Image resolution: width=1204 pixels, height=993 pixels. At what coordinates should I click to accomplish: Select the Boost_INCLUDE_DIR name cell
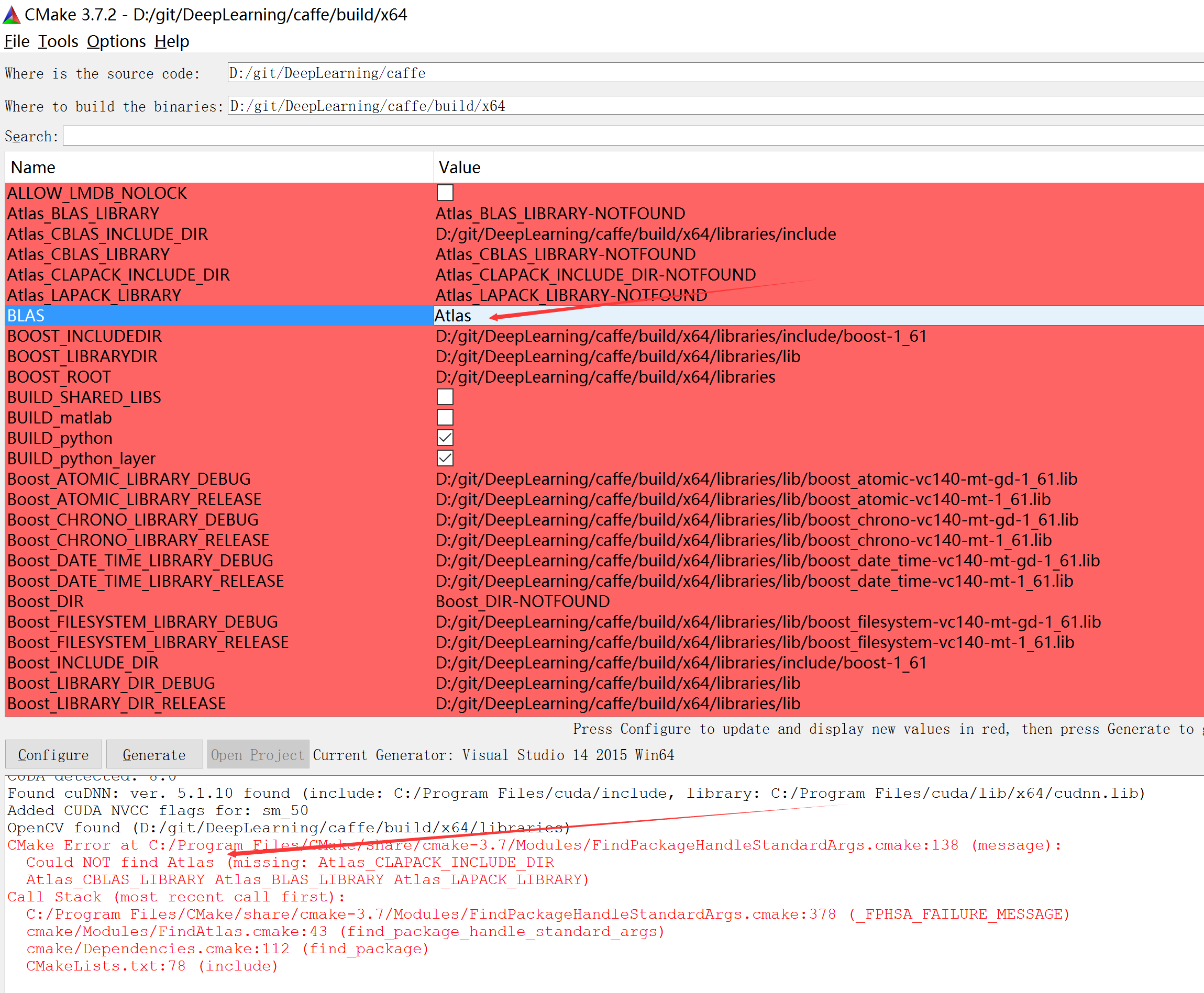pyautogui.click(x=218, y=662)
